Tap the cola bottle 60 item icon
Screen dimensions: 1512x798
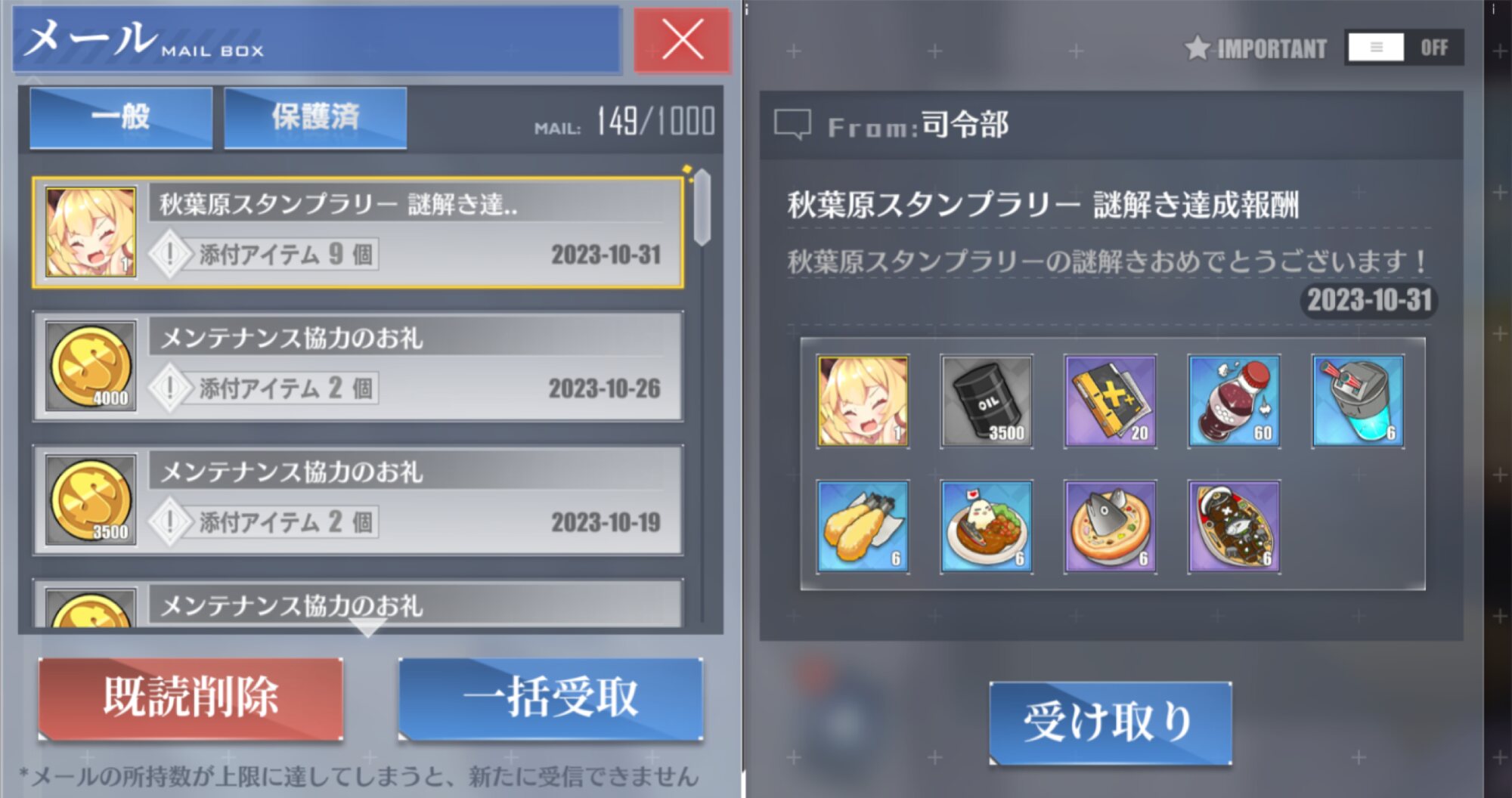click(1234, 401)
